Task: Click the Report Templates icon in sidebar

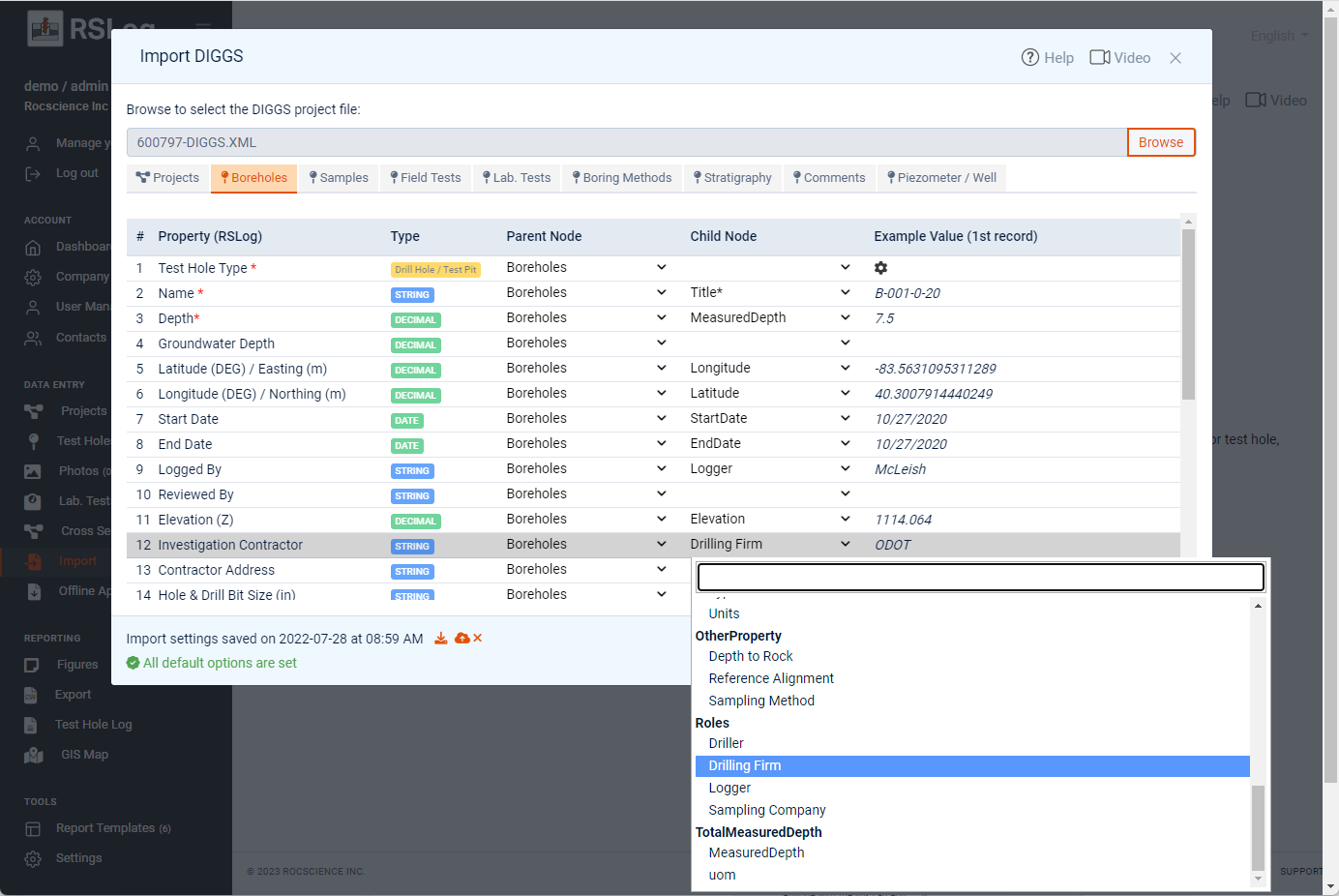Action: pyautogui.click(x=33, y=829)
